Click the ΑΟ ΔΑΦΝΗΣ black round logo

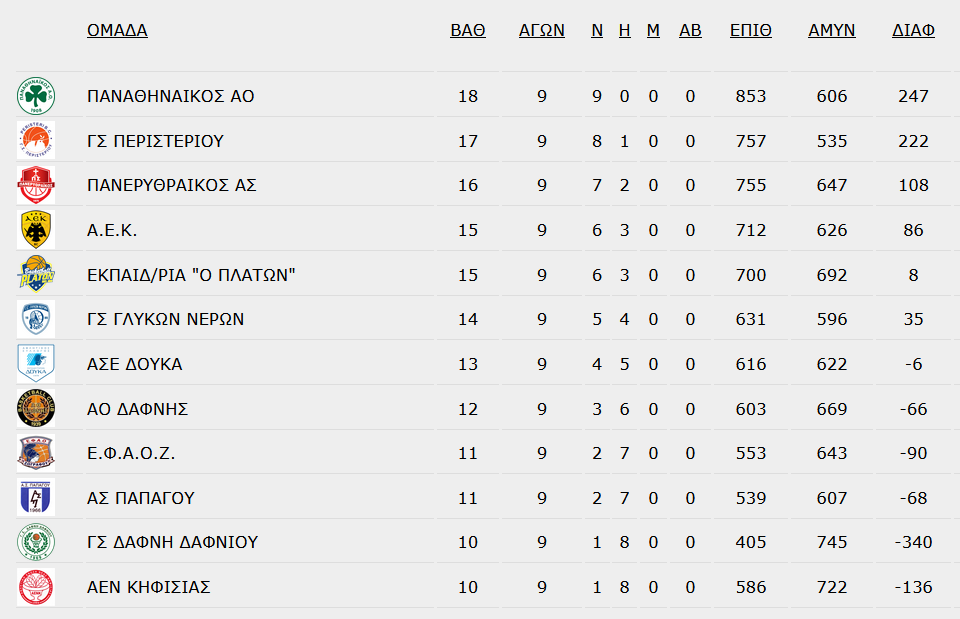[36, 408]
